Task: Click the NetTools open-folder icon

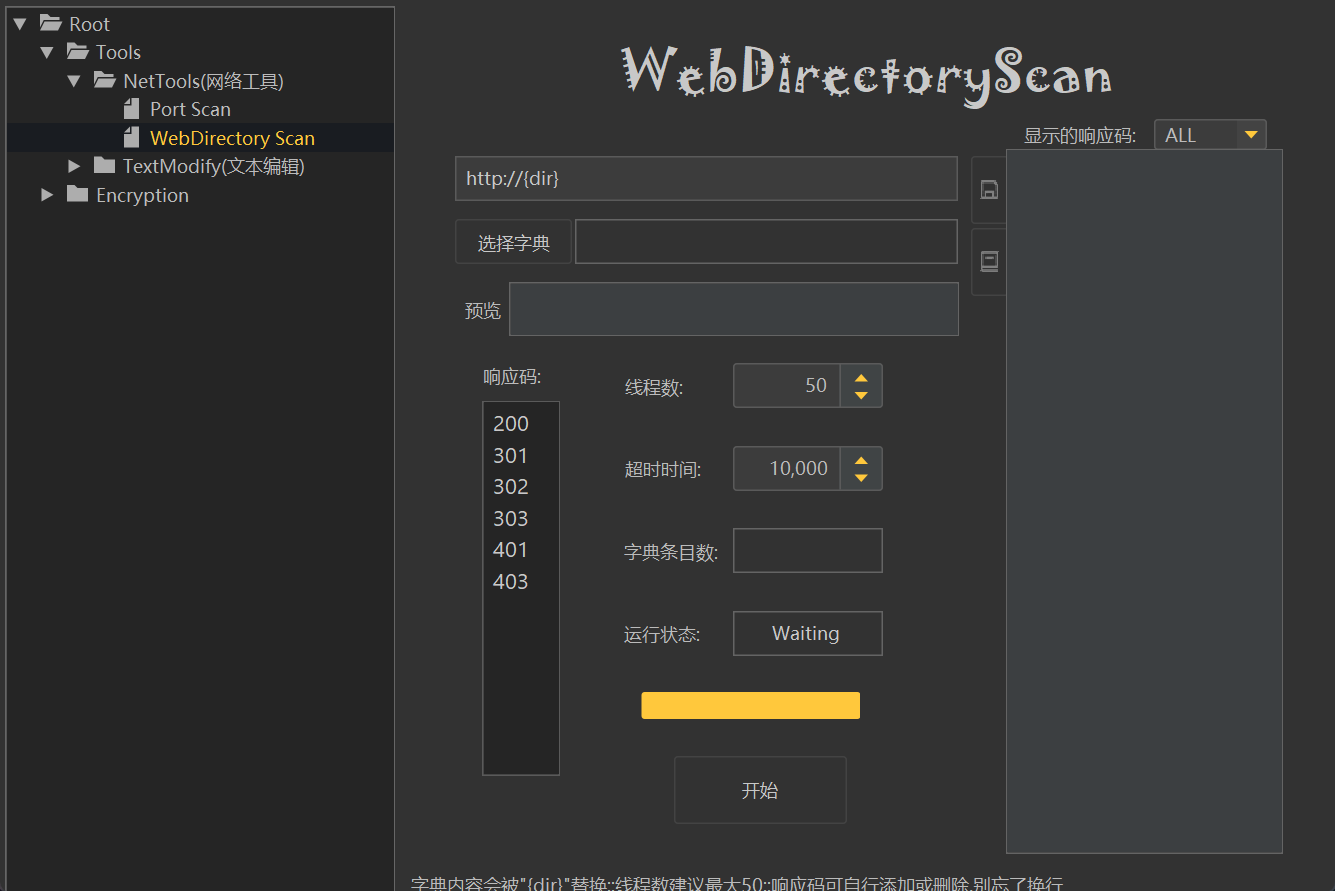Action: [x=104, y=81]
